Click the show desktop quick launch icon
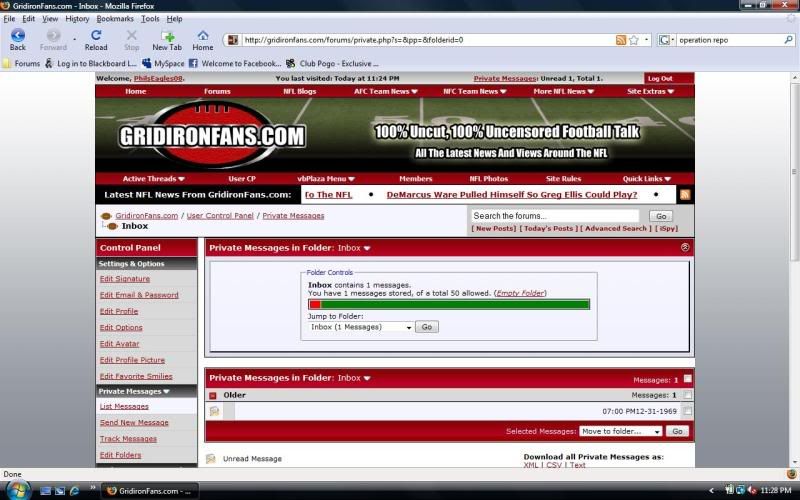 45,491
